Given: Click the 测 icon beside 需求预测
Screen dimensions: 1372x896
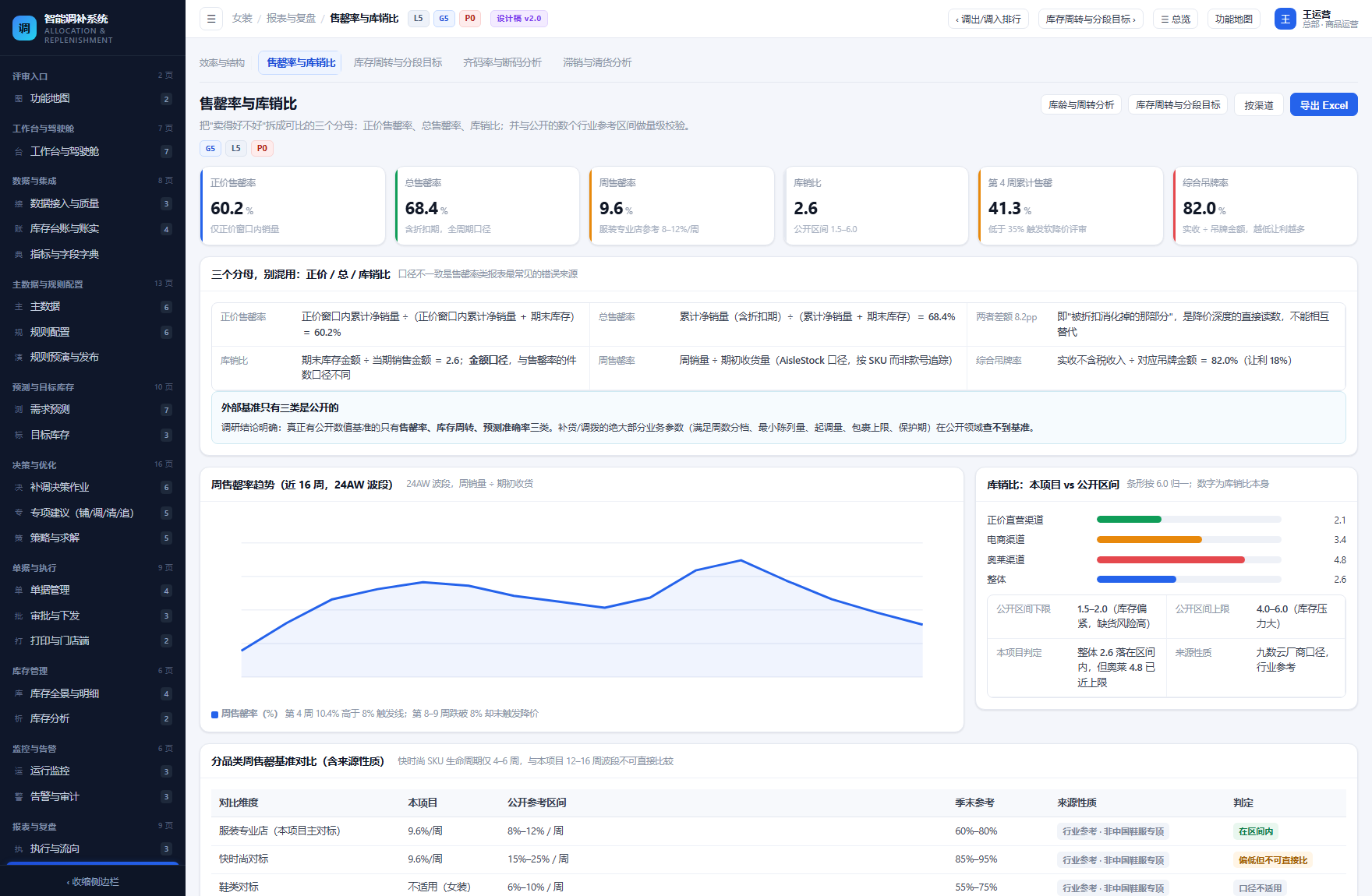Looking at the screenshot, I should coord(19,410).
